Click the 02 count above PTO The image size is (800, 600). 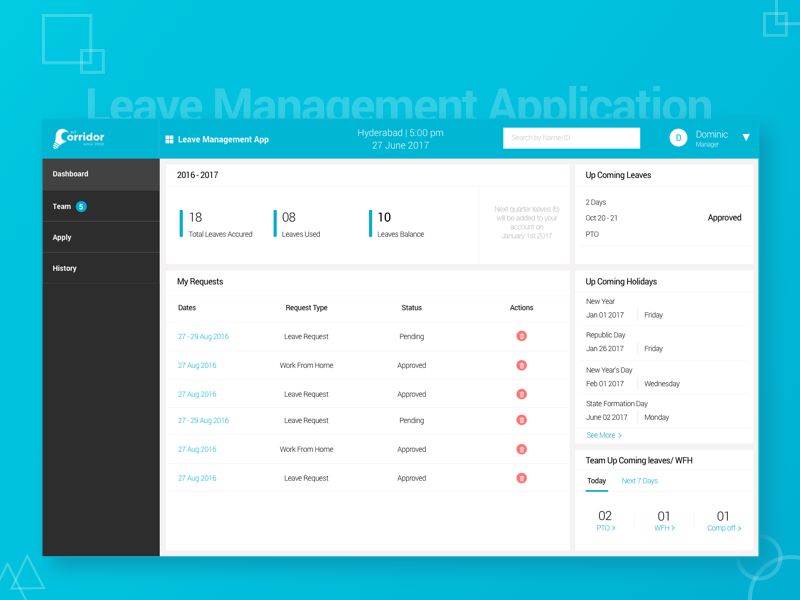coord(605,516)
